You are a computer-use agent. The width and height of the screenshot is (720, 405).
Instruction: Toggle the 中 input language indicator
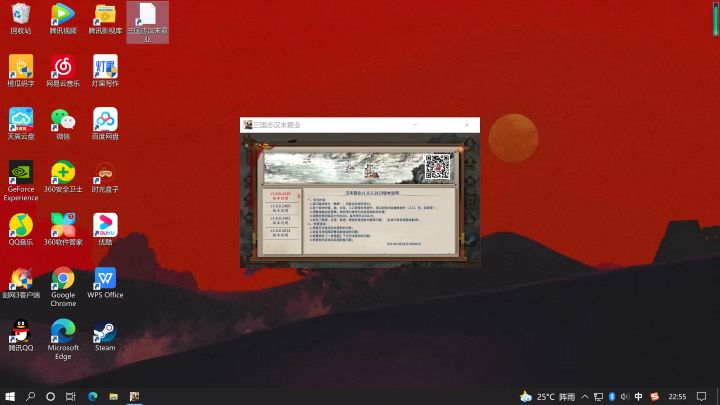click(639, 397)
